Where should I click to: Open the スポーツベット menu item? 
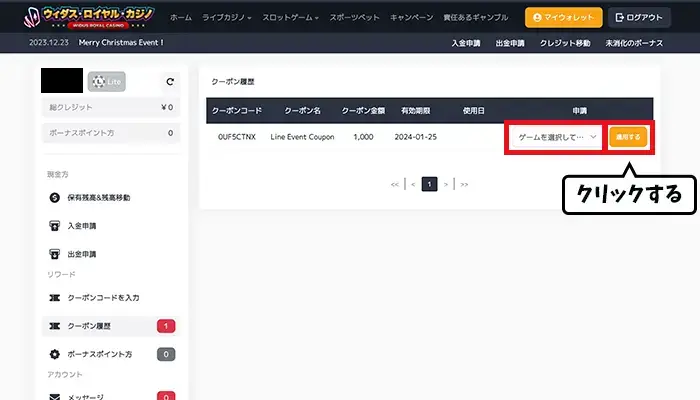355,18
